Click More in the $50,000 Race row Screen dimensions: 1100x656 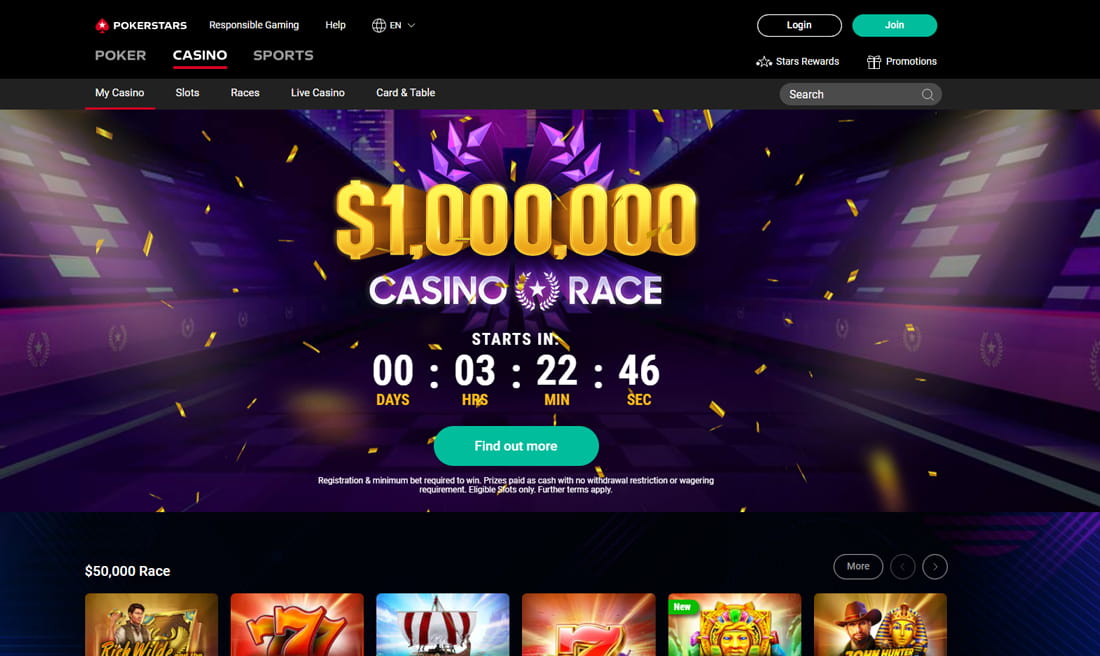pos(858,566)
